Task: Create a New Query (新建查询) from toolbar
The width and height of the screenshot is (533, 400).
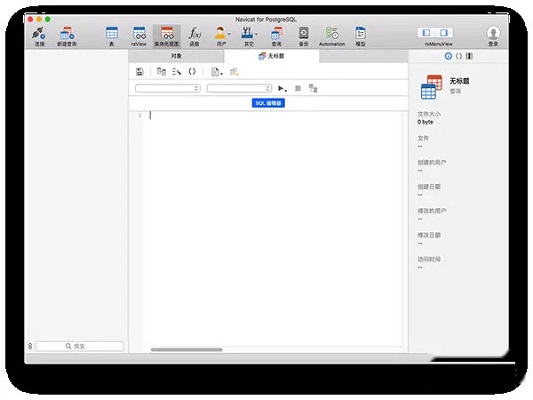Action: [x=67, y=33]
